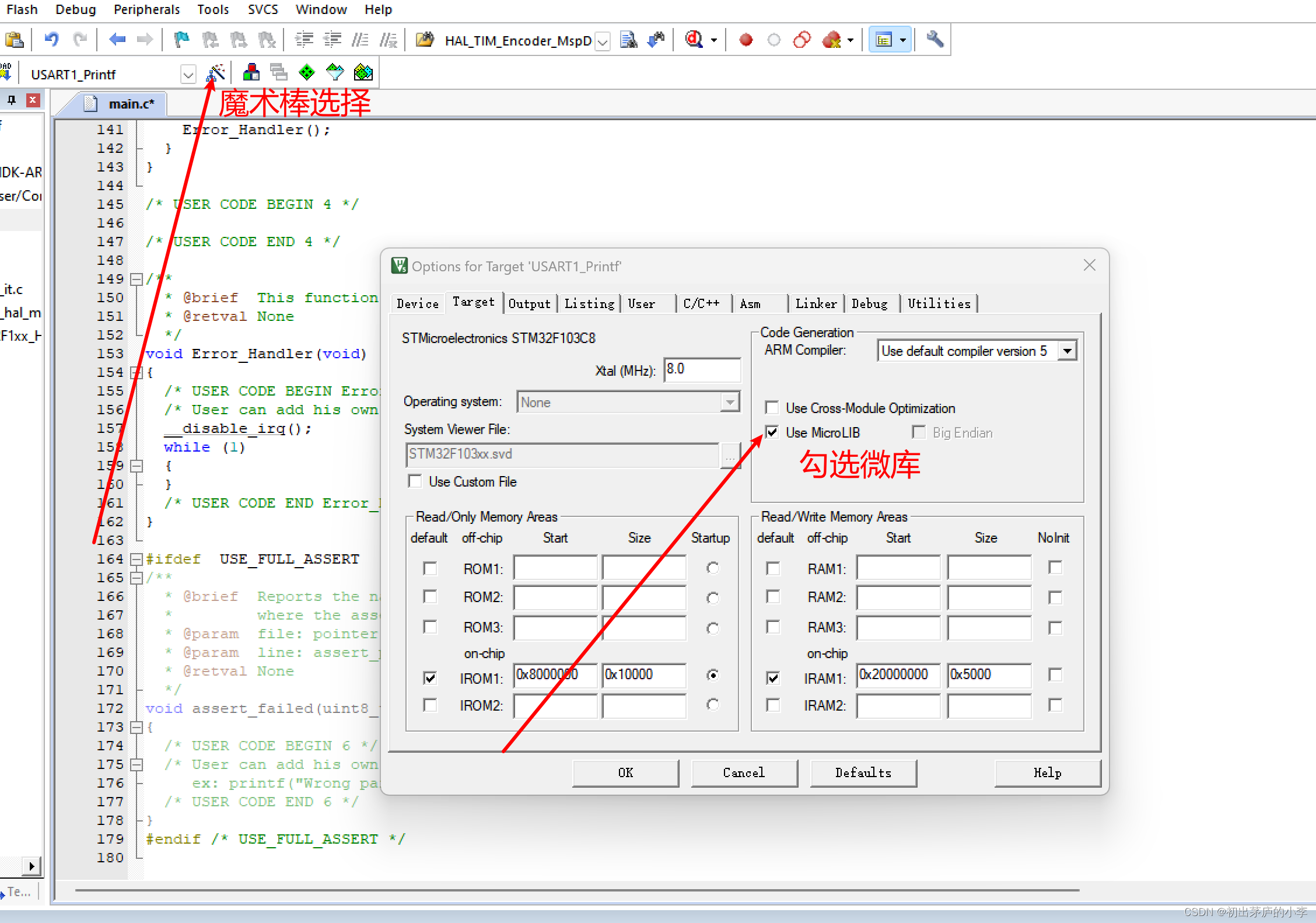Insert breakpoint red circle icon

(745, 40)
